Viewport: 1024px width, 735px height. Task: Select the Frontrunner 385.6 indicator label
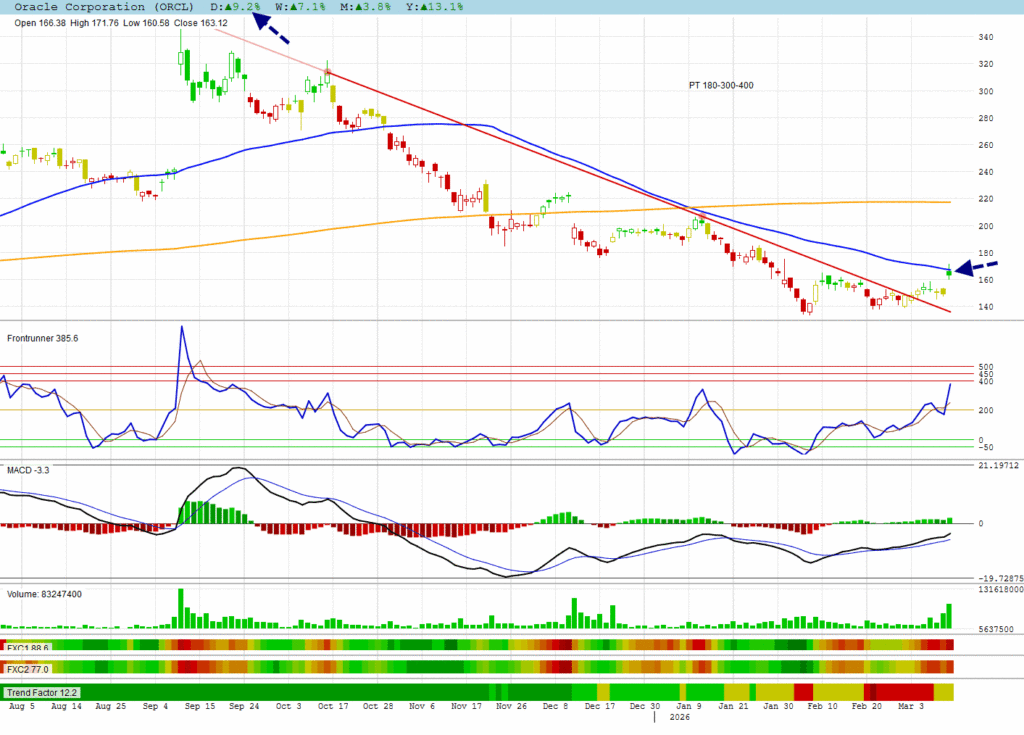coord(42,338)
